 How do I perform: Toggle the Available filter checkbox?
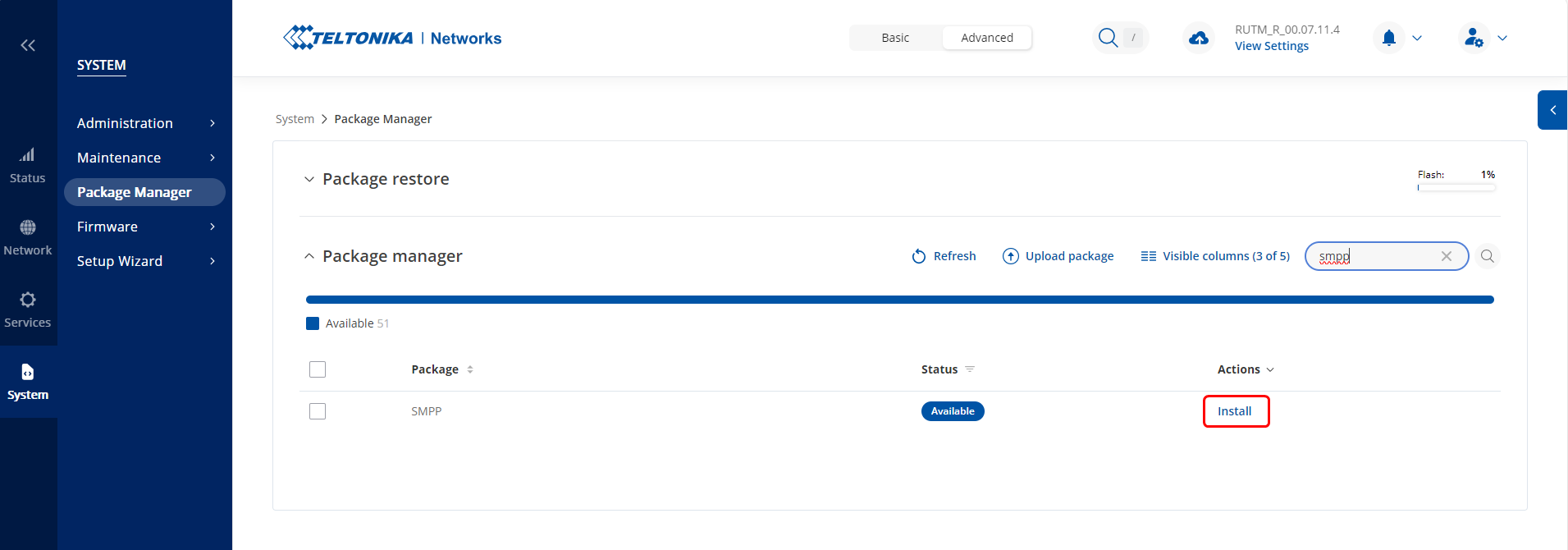tap(313, 323)
